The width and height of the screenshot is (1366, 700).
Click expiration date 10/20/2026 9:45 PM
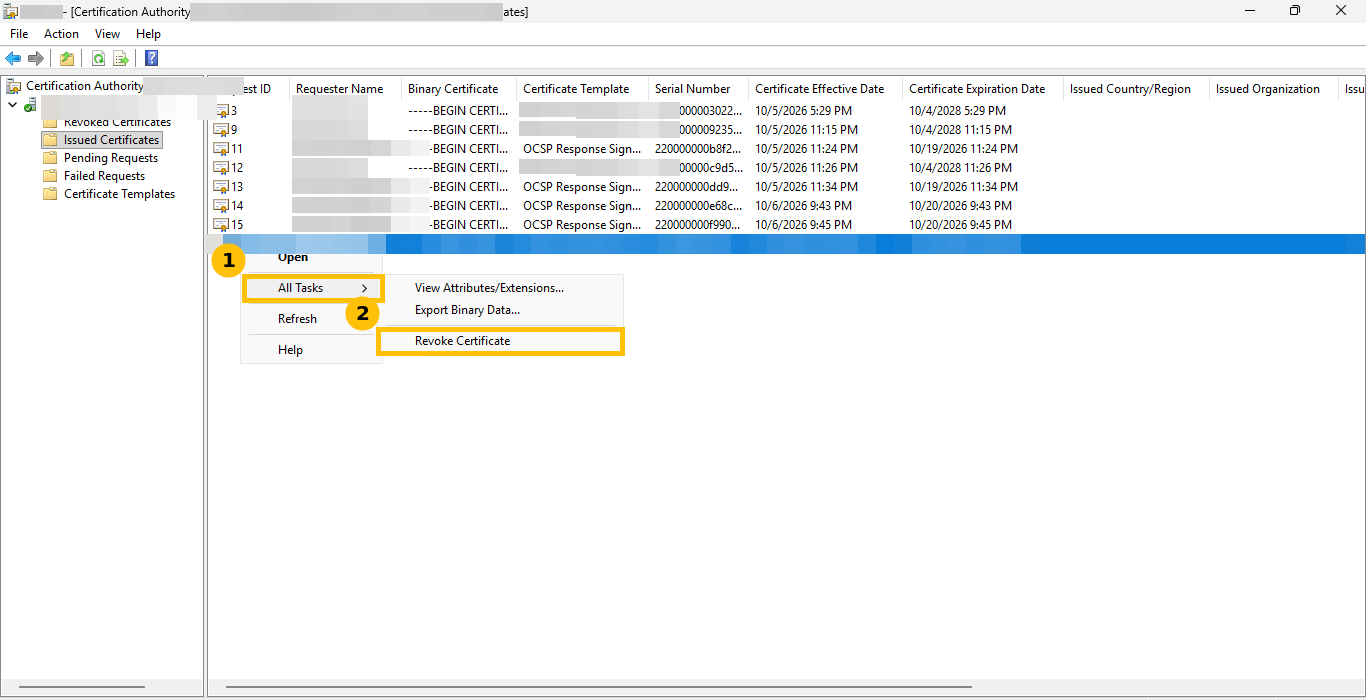click(x=961, y=225)
